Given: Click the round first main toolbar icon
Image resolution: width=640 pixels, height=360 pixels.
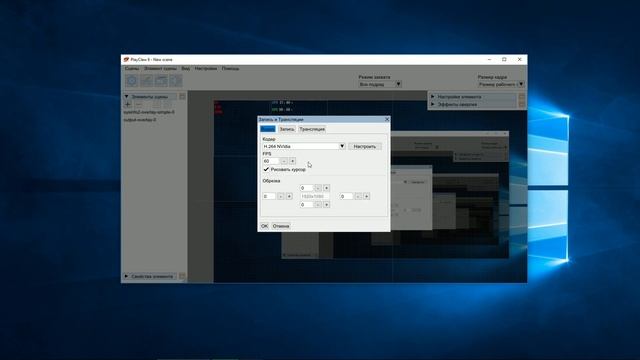Looking at the screenshot, I should (132, 80).
